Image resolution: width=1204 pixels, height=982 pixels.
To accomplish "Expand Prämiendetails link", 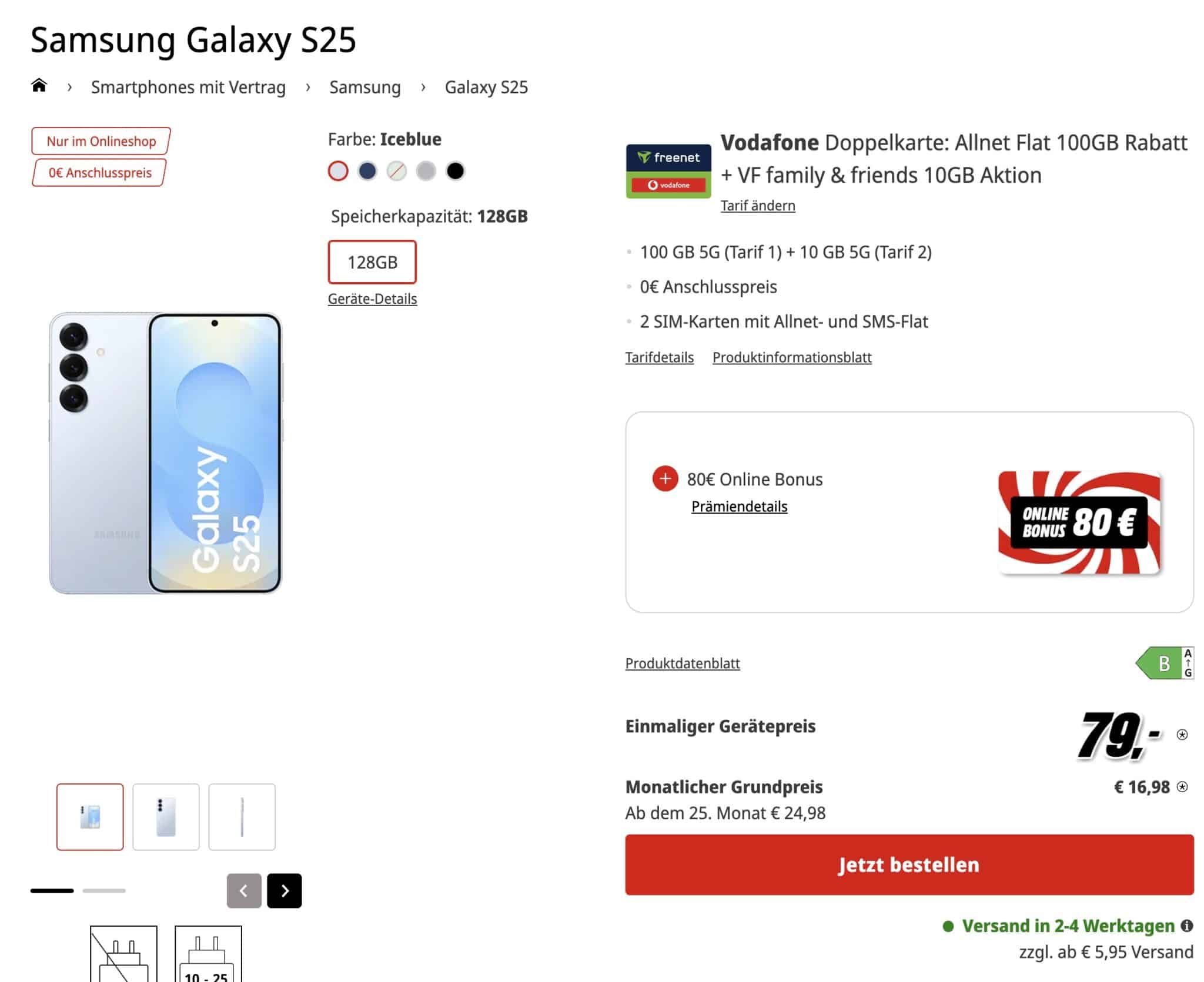I will pos(739,507).
